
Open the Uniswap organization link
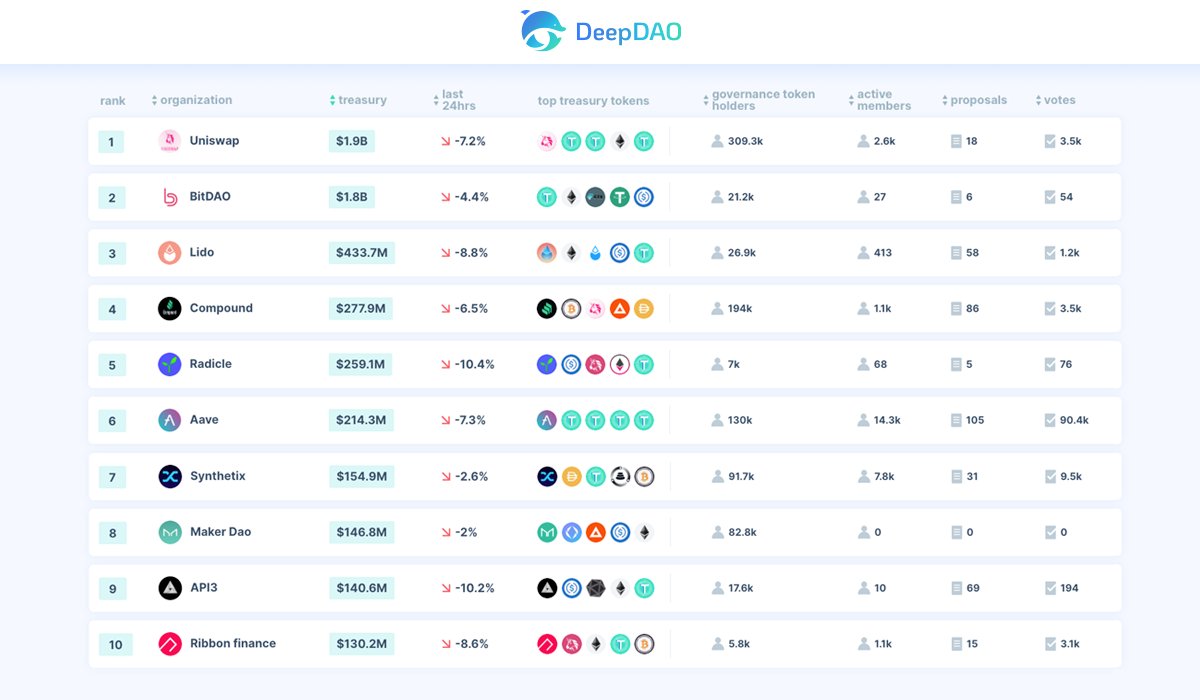point(214,141)
